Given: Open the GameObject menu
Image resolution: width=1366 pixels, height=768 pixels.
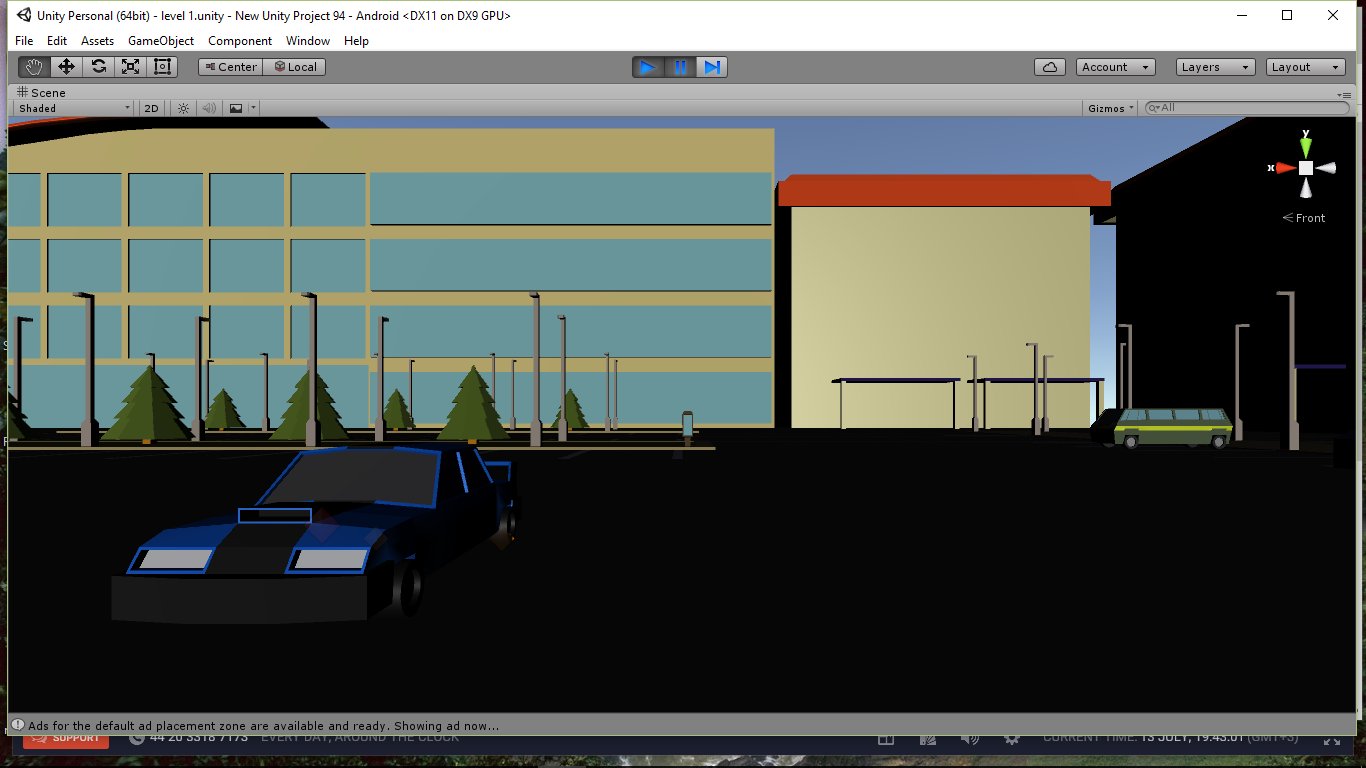Looking at the screenshot, I should click(x=160, y=41).
